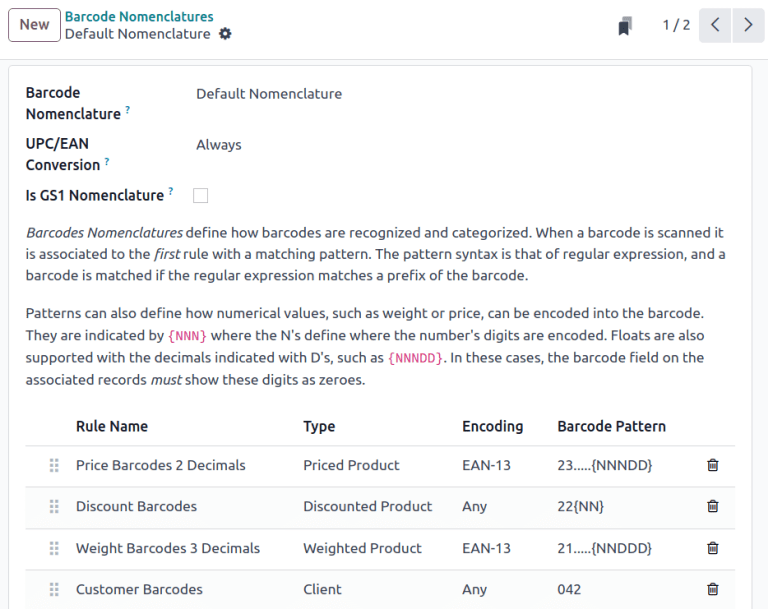The height and width of the screenshot is (609, 768).
Task: Click the Rule Name column header
Action: point(112,426)
